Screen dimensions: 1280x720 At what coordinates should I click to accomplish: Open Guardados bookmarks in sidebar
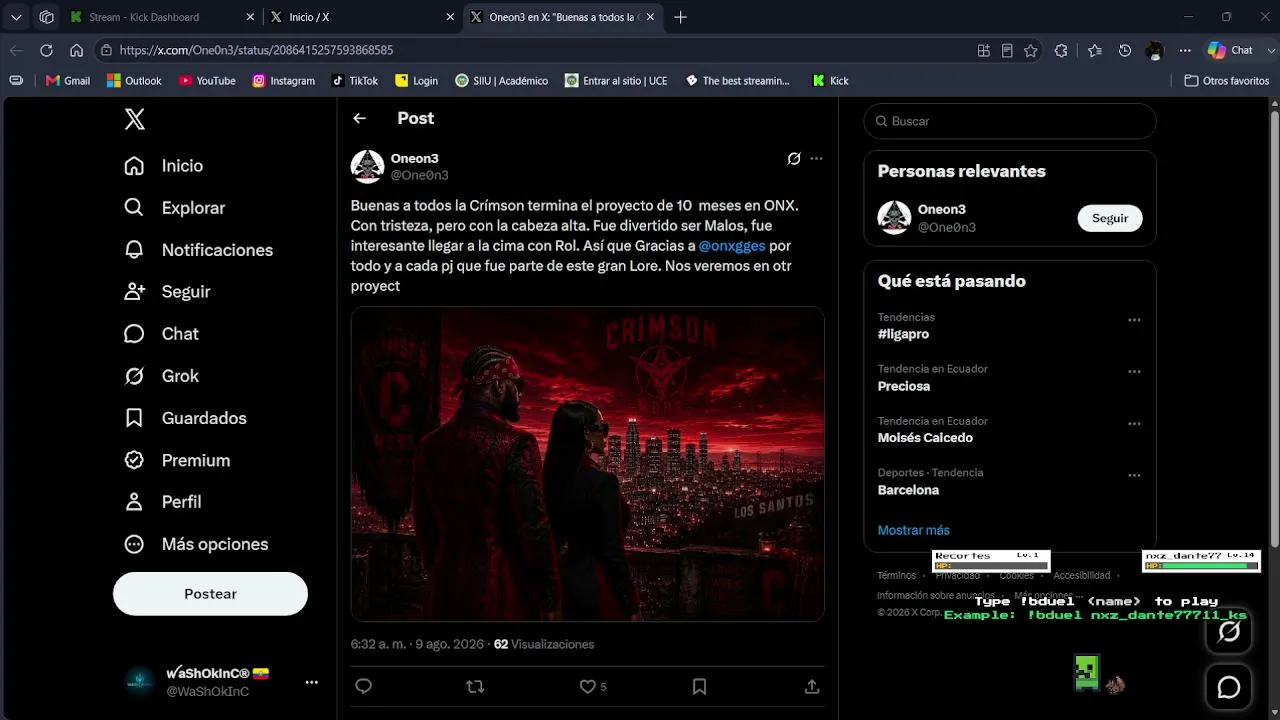pos(185,418)
